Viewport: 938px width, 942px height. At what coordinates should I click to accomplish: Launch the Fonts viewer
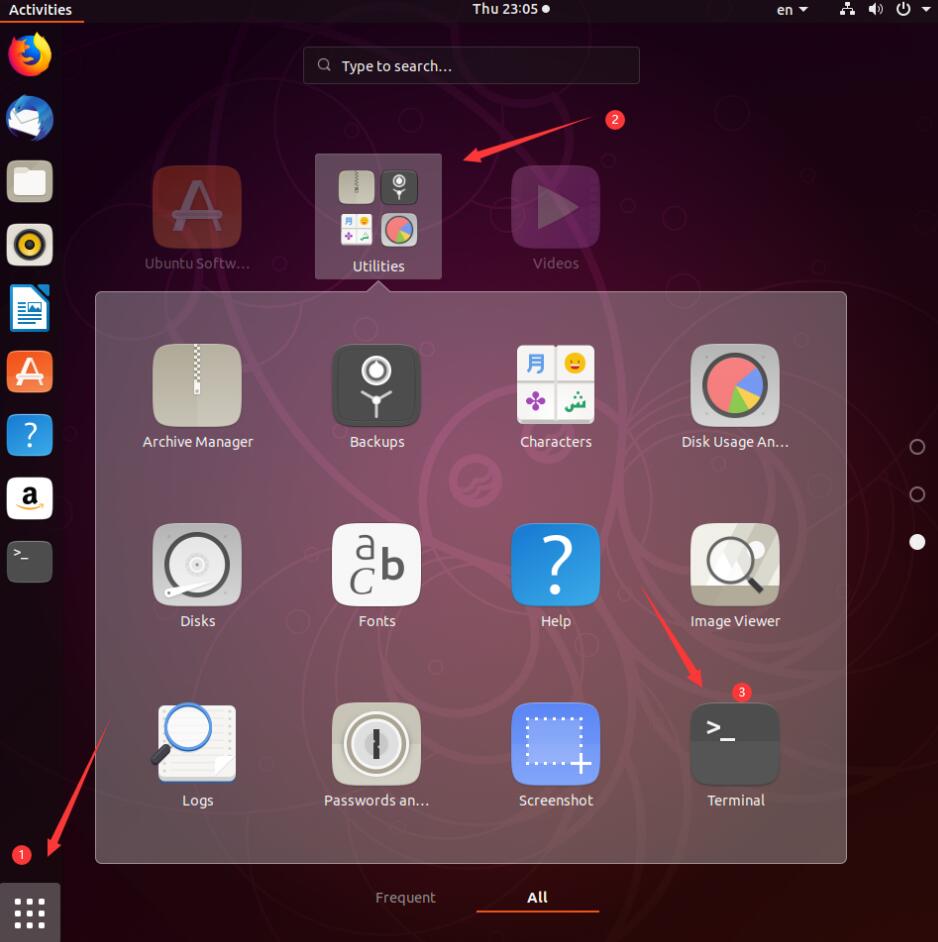click(377, 565)
